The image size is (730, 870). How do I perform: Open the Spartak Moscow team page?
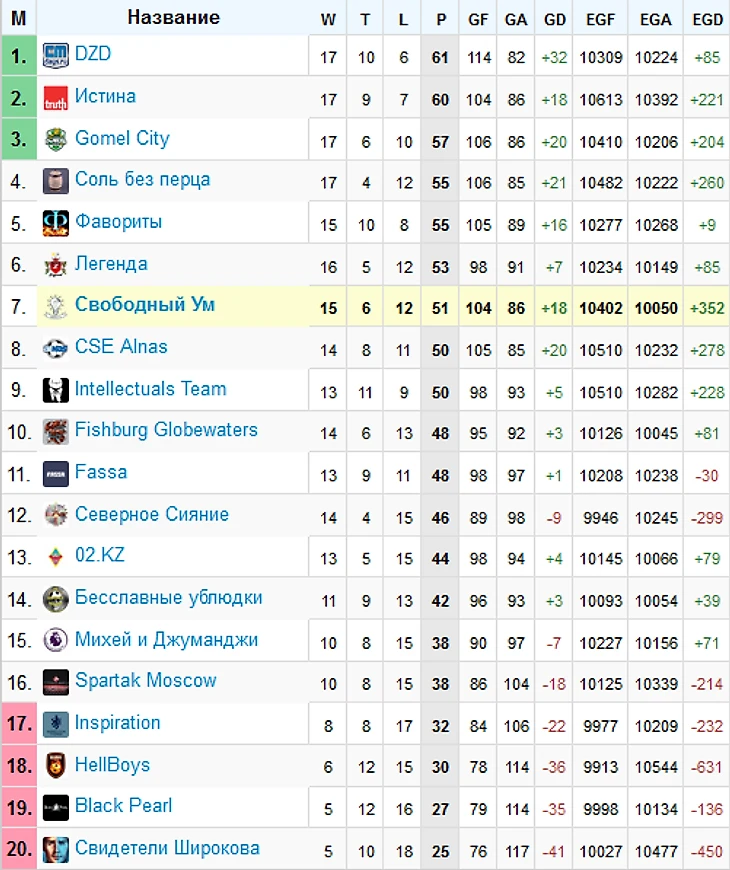[x=145, y=681]
